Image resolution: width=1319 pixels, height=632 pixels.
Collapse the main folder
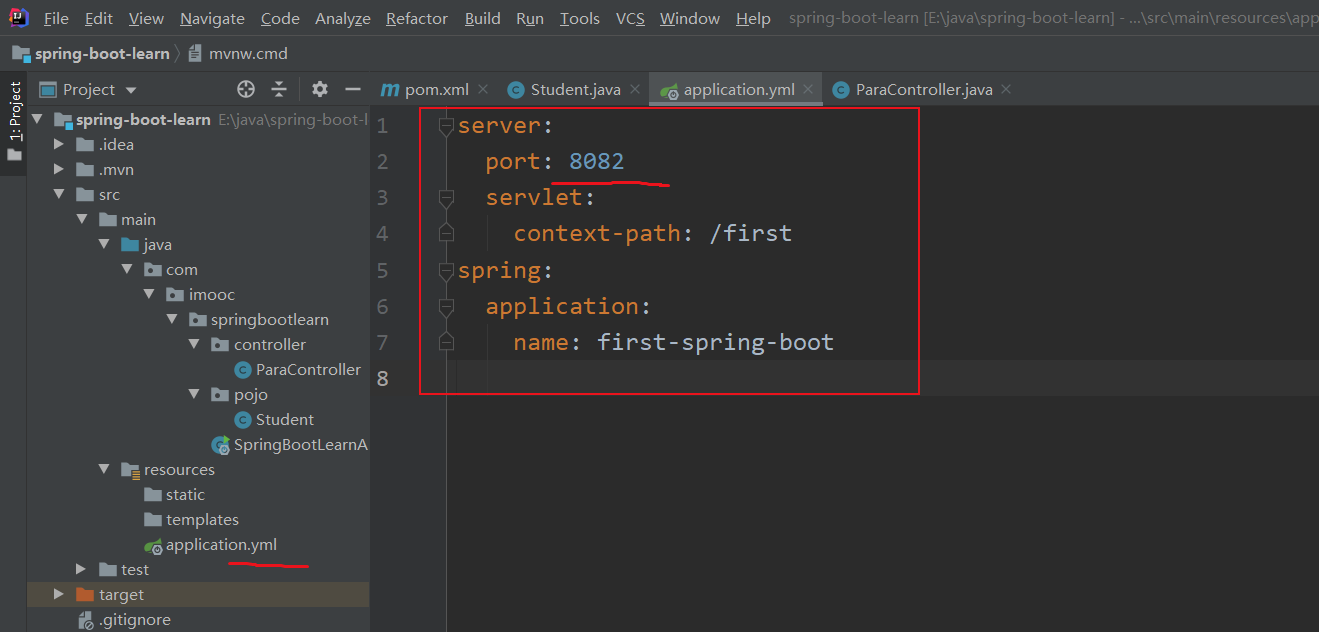pyautogui.click(x=82, y=219)
